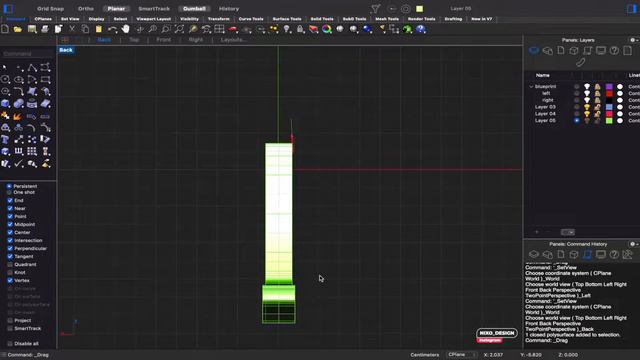Select the Layer 03 row name
Image resolution: width=640 pixels, height=360 pixels.
pyautogui.click(x=545, y=107)
